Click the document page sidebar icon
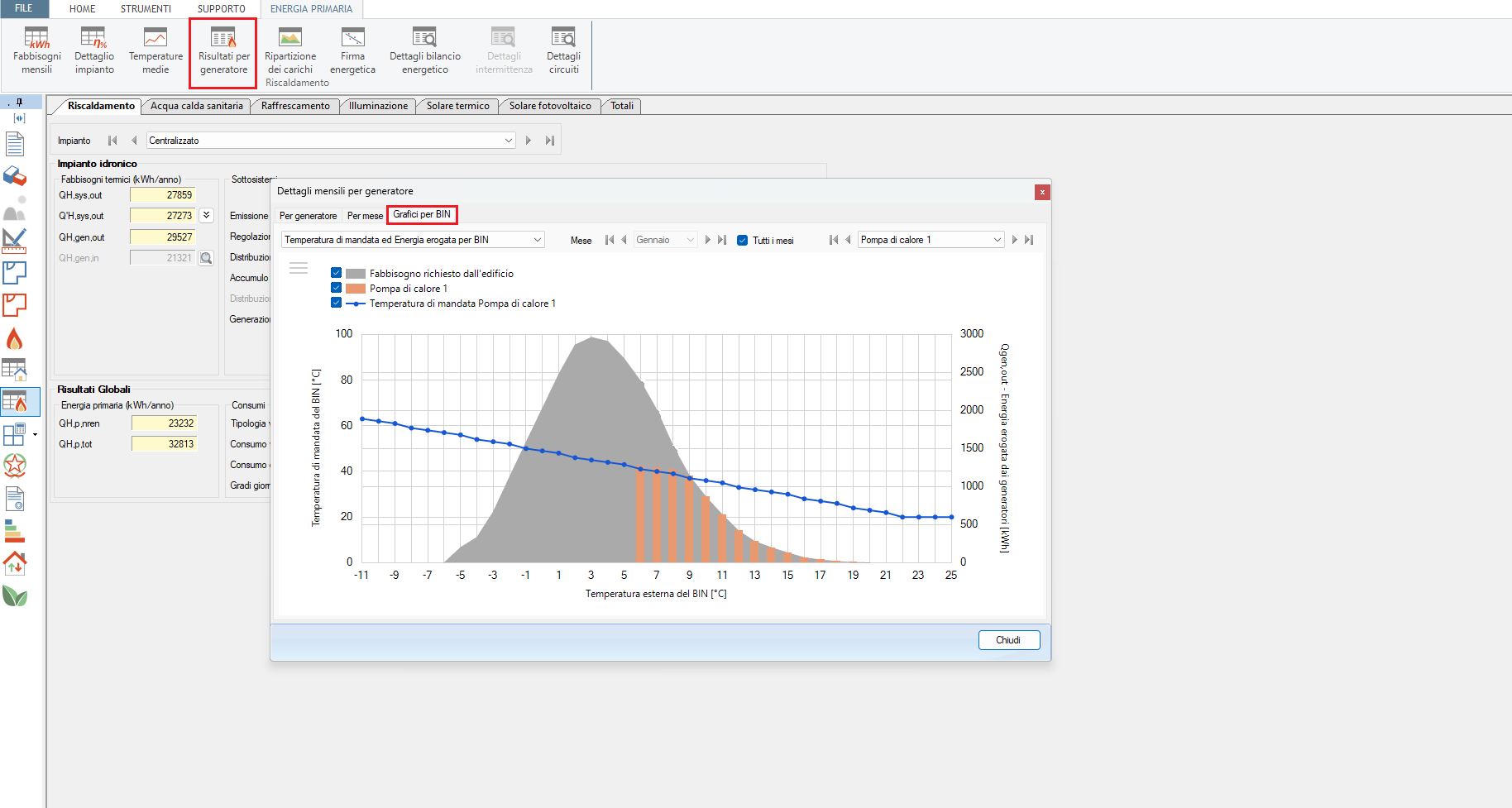The width and height of the screenshot is (1512, 808). pos(15,144)
